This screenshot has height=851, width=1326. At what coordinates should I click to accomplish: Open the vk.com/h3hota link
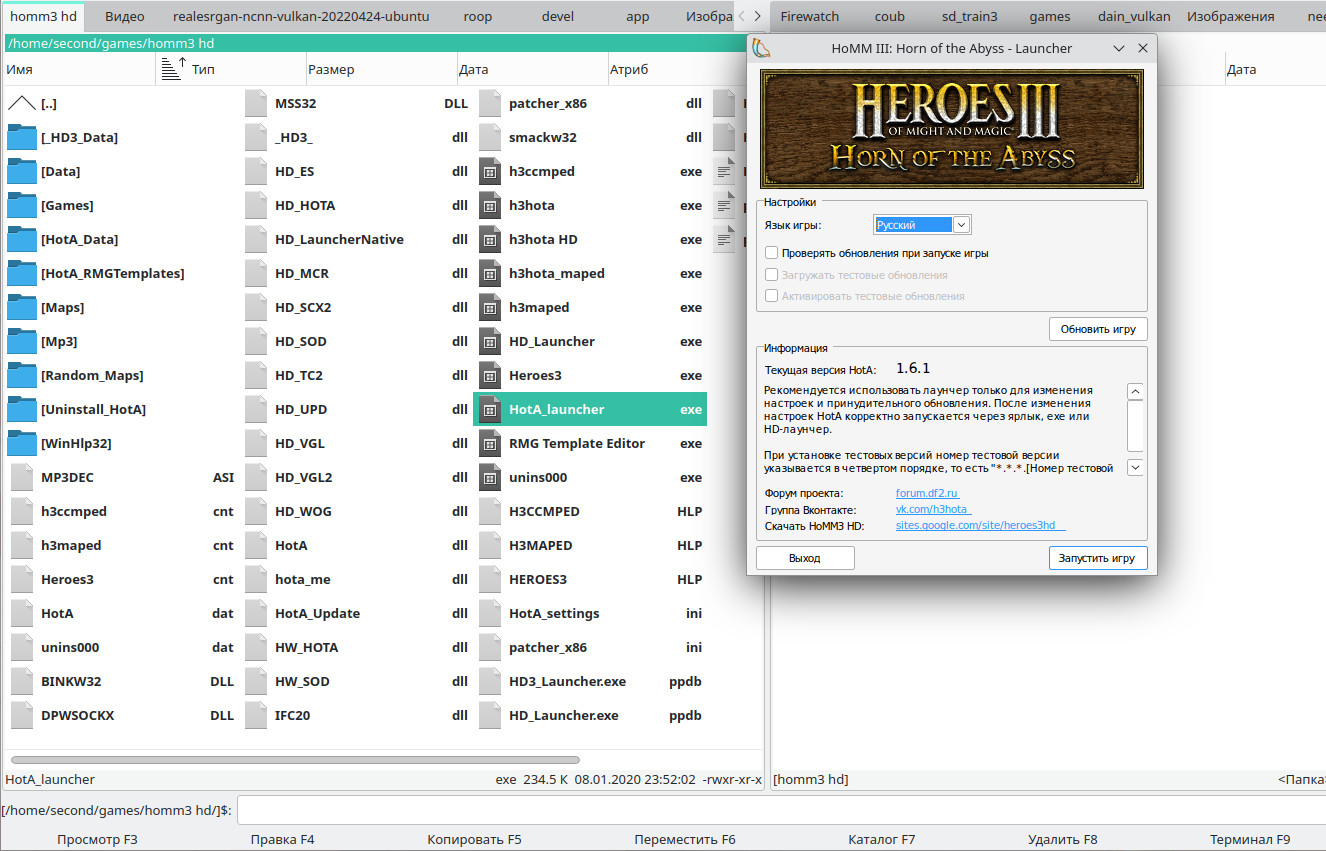[933, 510]
